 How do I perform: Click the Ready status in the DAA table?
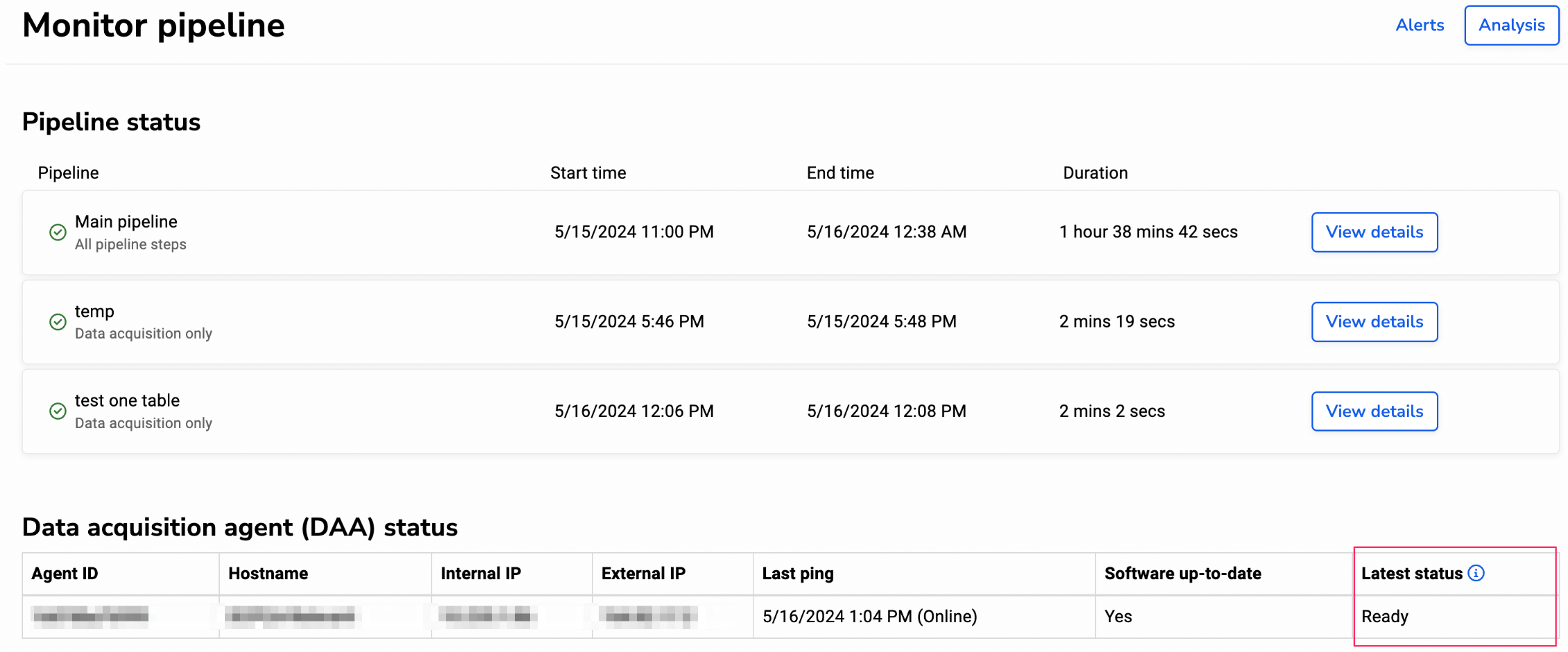pyautogui.click(x=1384, y=616)
